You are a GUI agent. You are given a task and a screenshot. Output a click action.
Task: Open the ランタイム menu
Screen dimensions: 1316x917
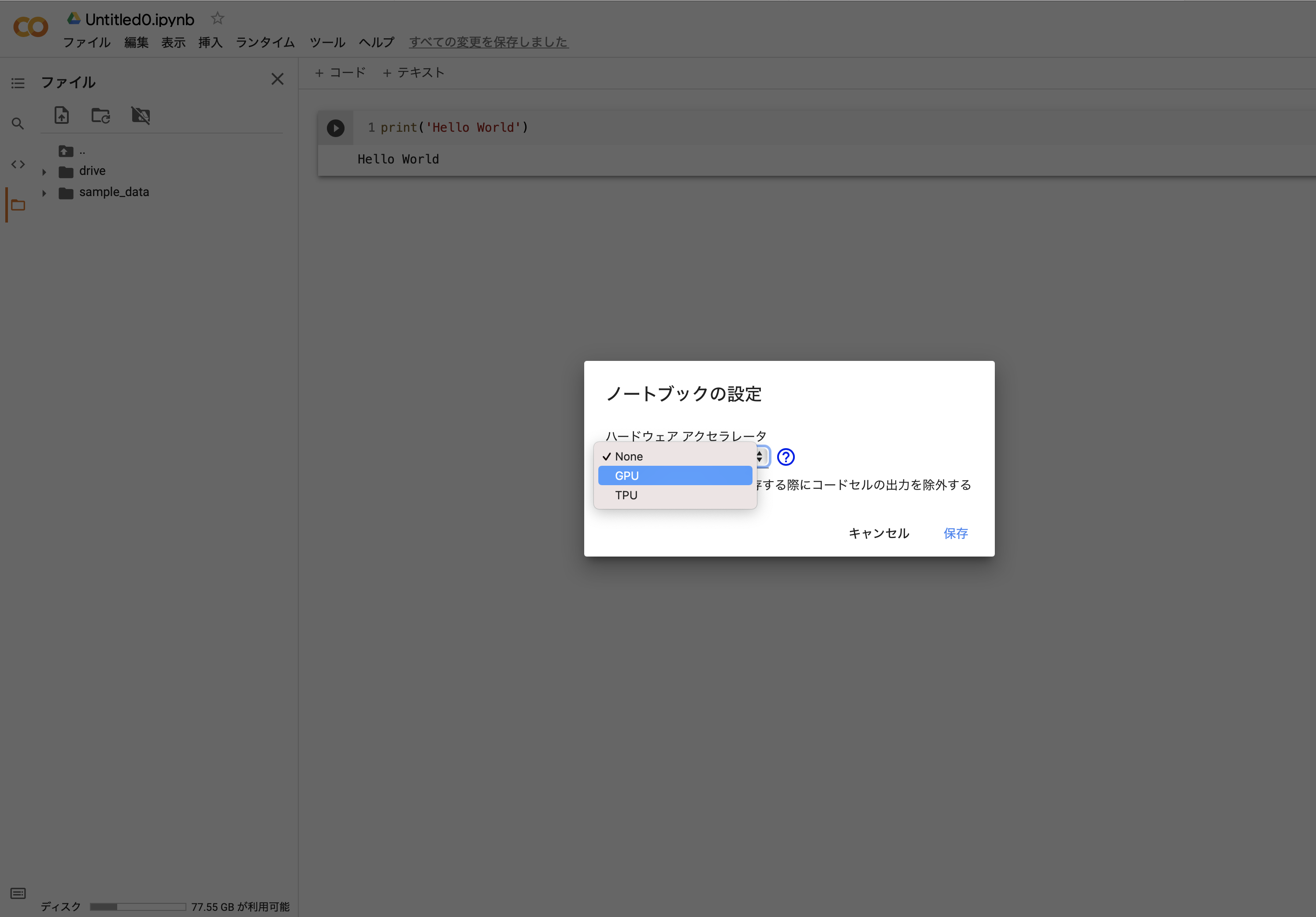click(x=264, y=42)
